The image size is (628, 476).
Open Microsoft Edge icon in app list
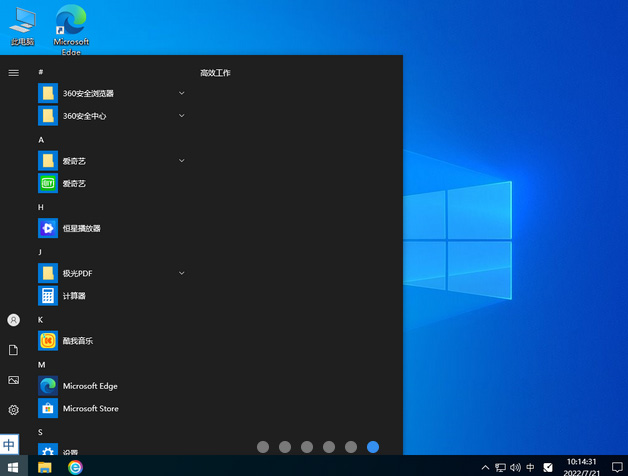pos(48,386)
